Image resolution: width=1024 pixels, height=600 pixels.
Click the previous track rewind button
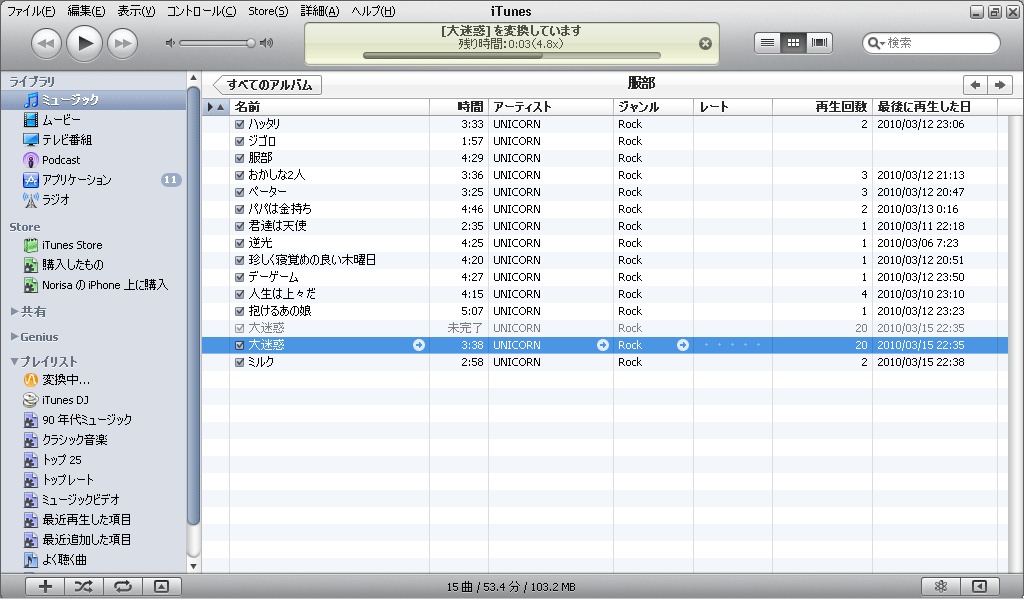point(46,44)
